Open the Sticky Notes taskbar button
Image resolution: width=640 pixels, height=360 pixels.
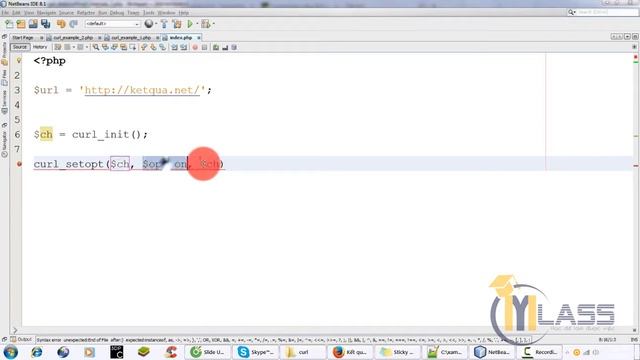[x=398, y=352]
